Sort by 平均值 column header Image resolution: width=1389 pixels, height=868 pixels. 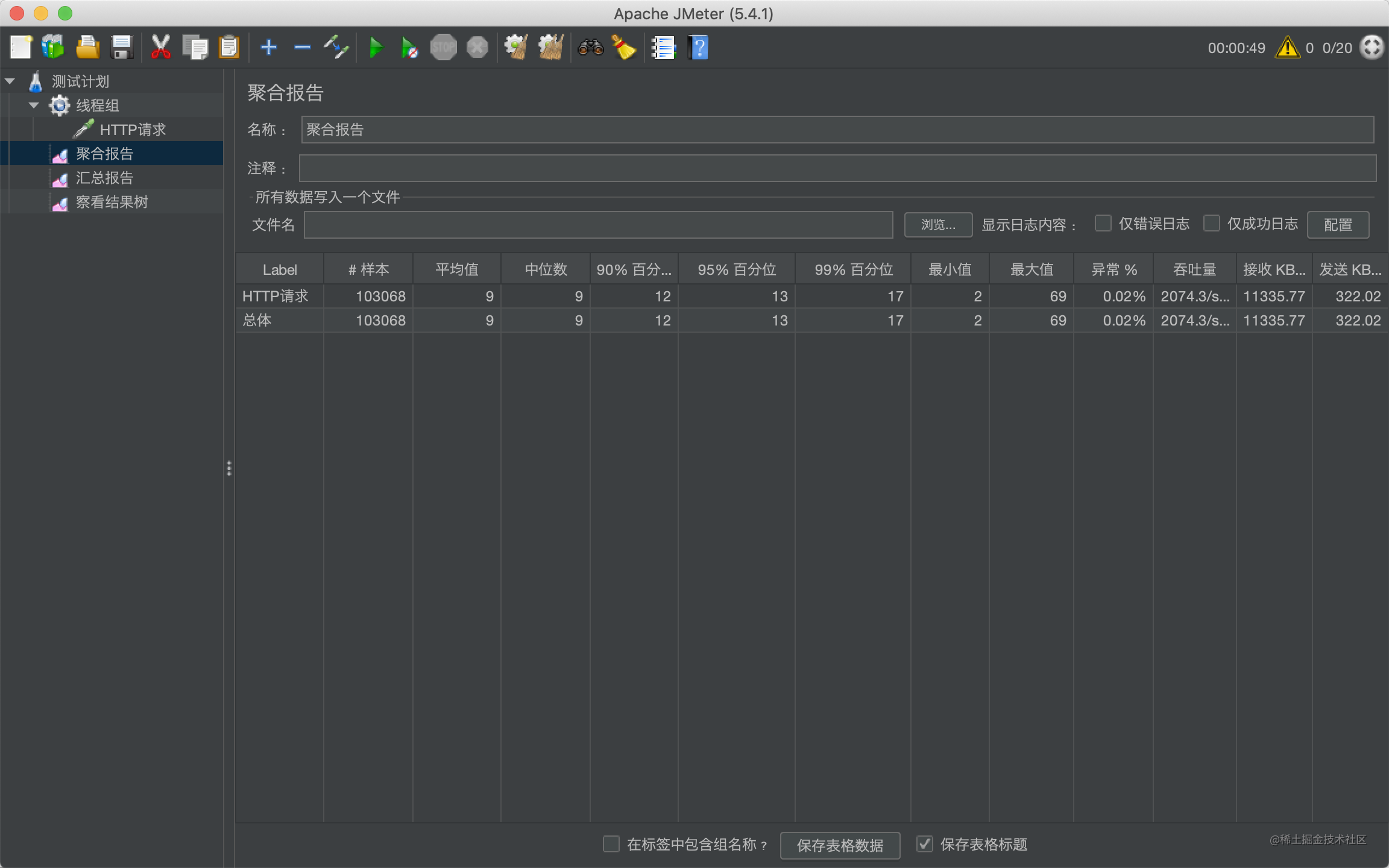[x=457, y=269]
